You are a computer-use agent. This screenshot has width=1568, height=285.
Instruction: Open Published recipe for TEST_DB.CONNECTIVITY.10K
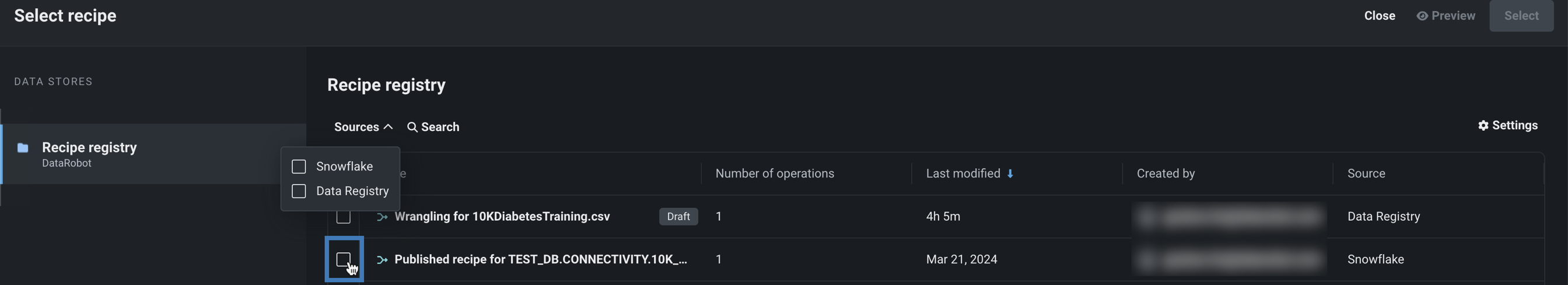click(541, 259)
